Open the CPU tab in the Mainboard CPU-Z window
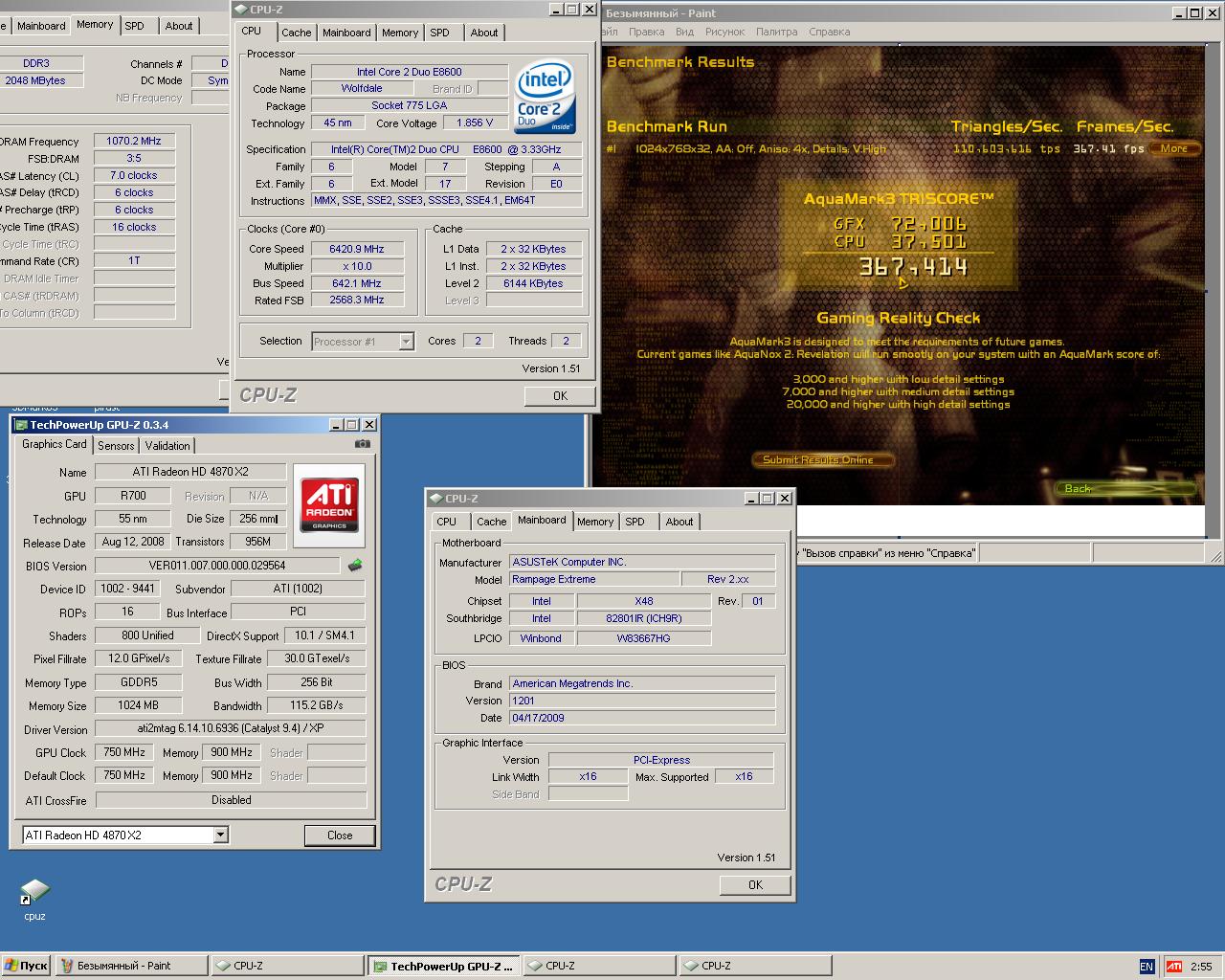 click(447, 522)
